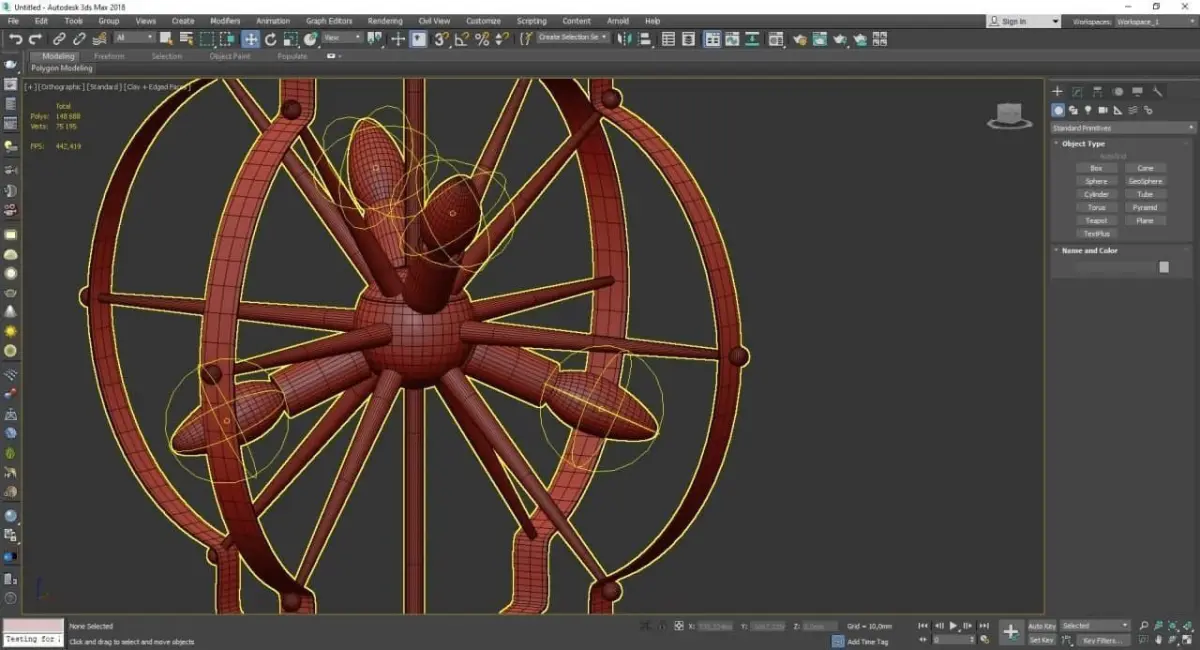This screenshot has height=650, width=1200.
Task: Select the Select and Move tool
Action: [x=250, y=39]
